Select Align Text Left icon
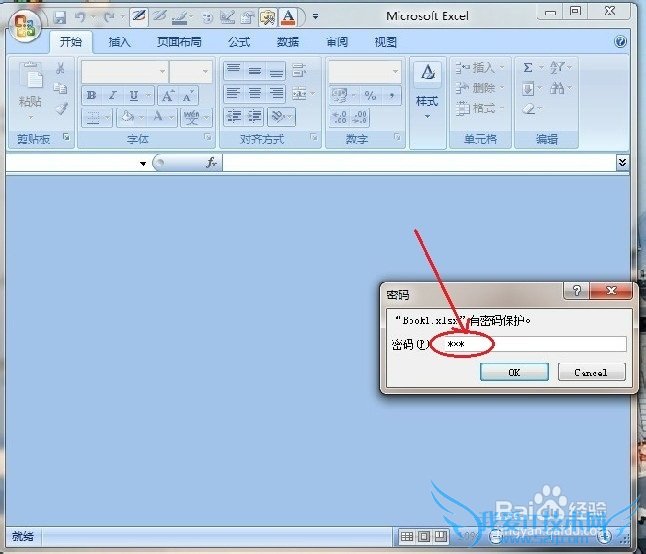Viewport: 646px width, 554px height. 234,94
